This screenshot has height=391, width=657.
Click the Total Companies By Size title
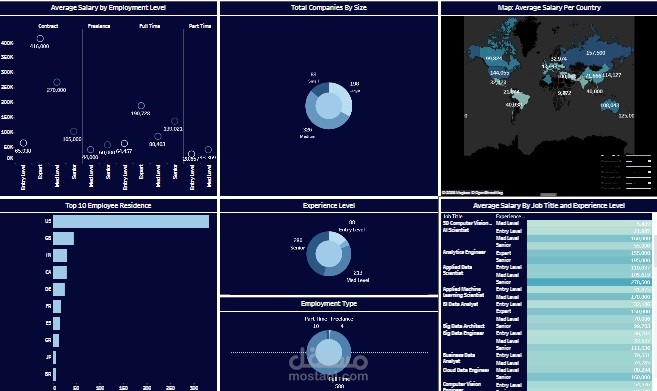tap(329, 8)
